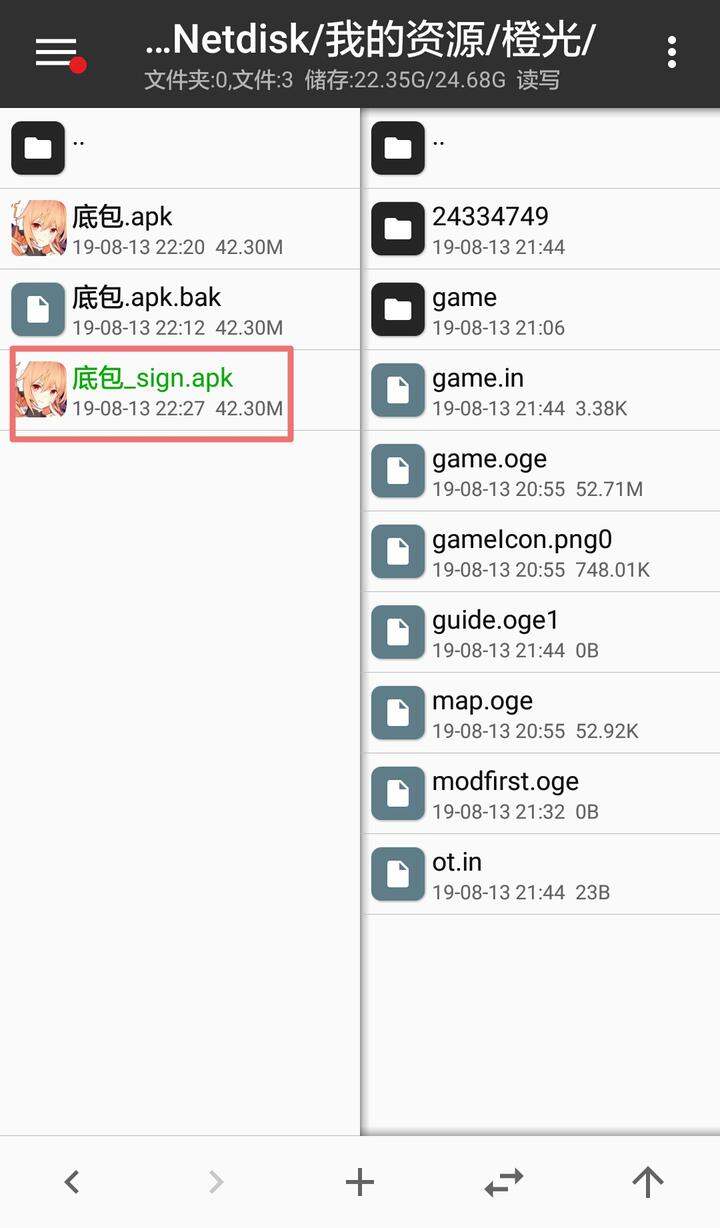Open the map.oge file
The image size is (720, 1228).
pos(541,714)
